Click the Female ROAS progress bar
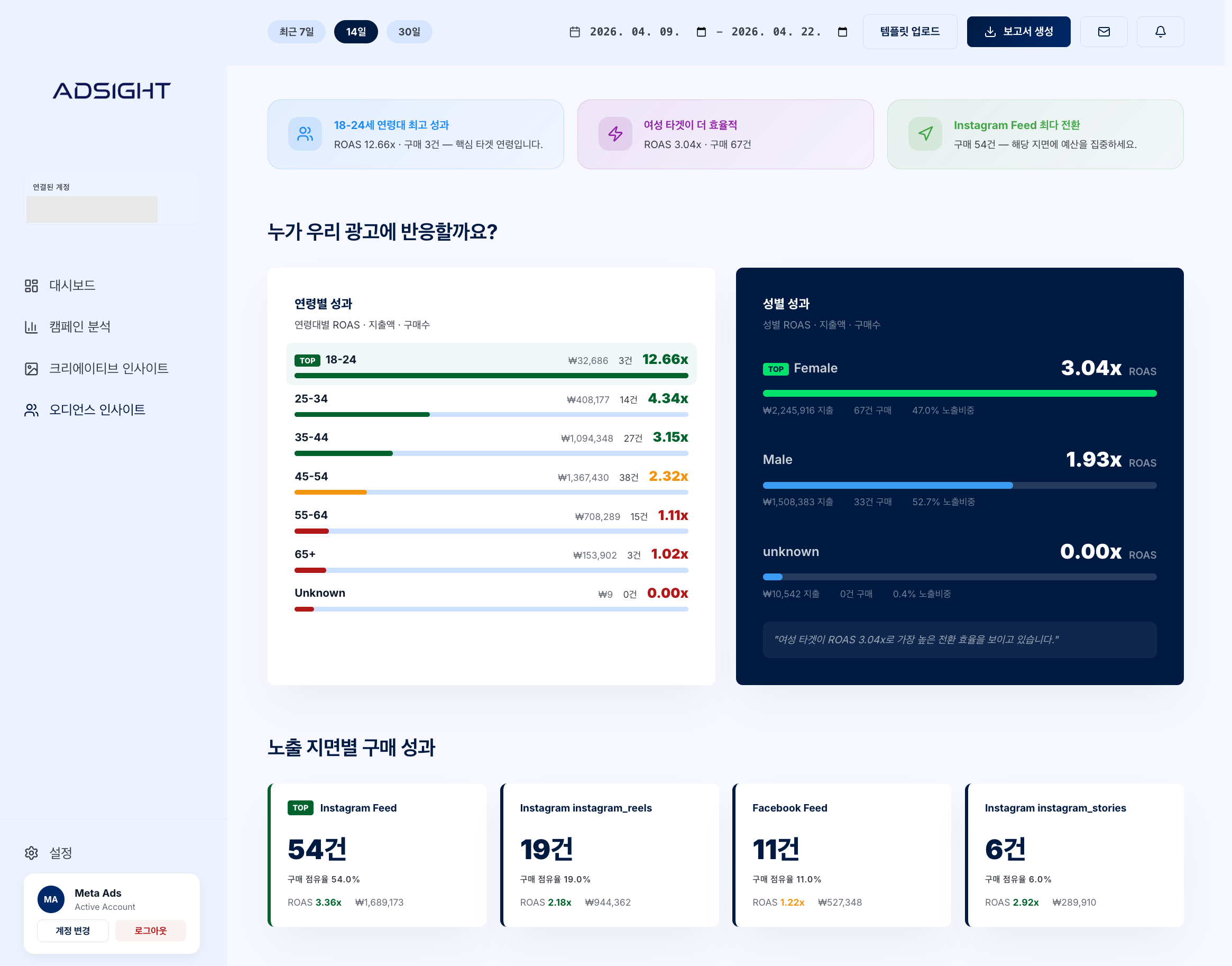The image size is (1232, 966). pos(960,393)
